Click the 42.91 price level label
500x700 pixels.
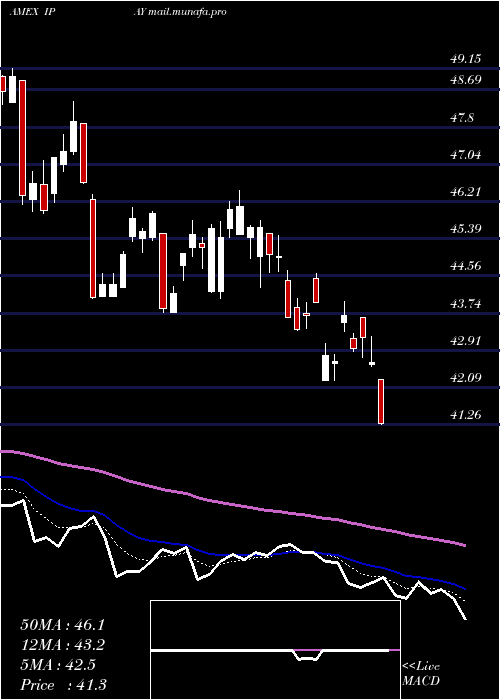[465, 341]
